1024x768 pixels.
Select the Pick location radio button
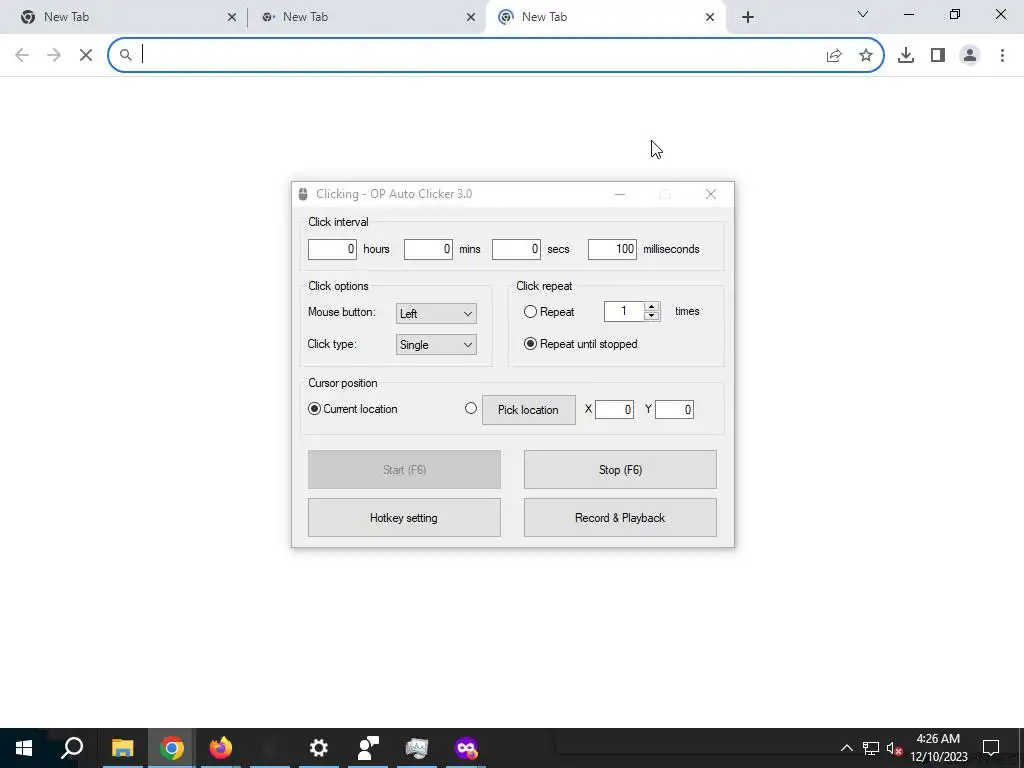471,408
